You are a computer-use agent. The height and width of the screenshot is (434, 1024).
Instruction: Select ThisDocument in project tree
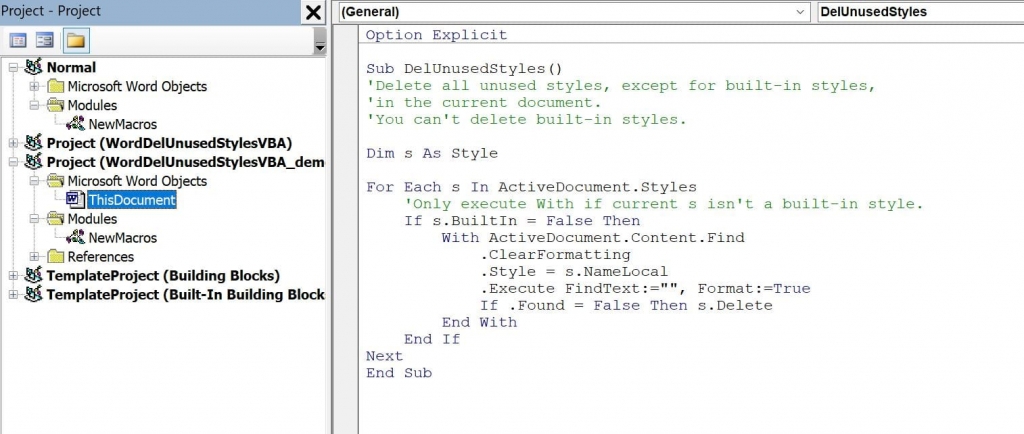coord(131,200)
